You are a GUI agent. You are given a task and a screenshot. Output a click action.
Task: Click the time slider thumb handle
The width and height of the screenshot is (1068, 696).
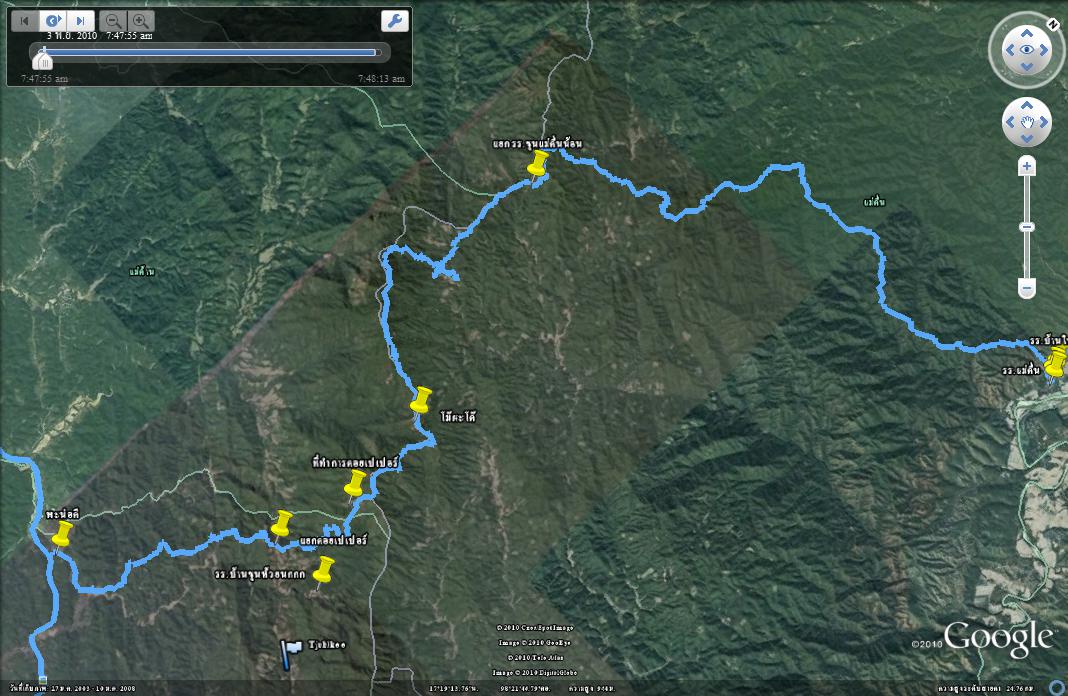coord(42,60)
